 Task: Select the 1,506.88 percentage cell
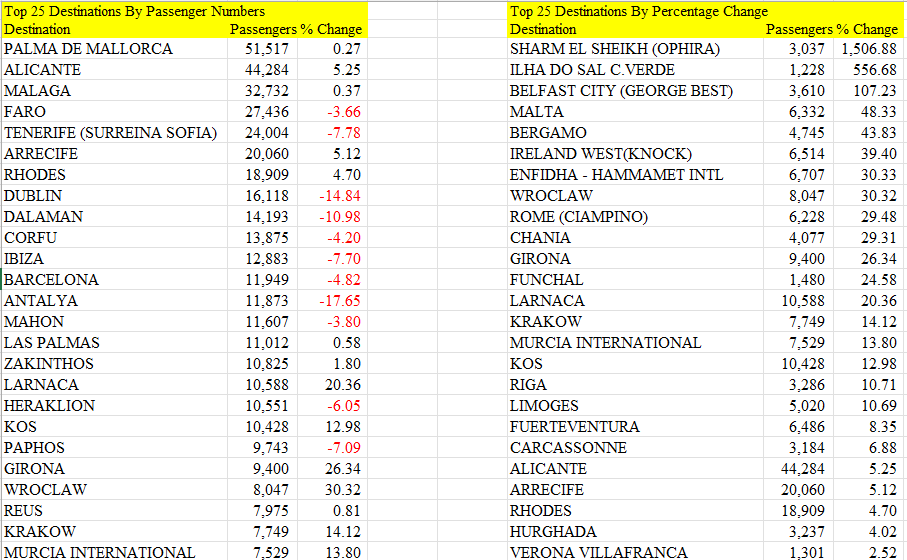coord(868,49)
